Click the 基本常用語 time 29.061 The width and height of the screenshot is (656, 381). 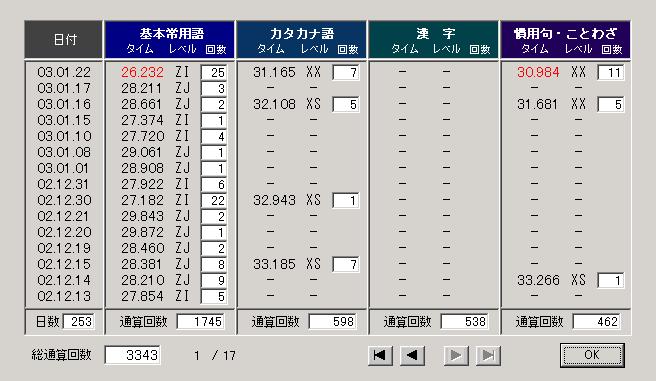click(142, 152)
